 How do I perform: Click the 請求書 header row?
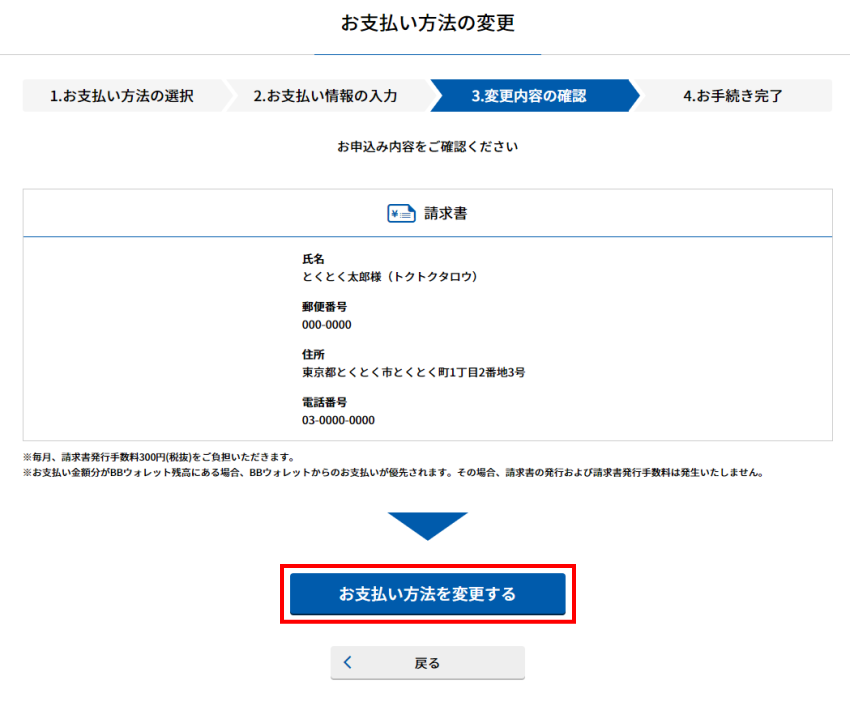[427, 213]
